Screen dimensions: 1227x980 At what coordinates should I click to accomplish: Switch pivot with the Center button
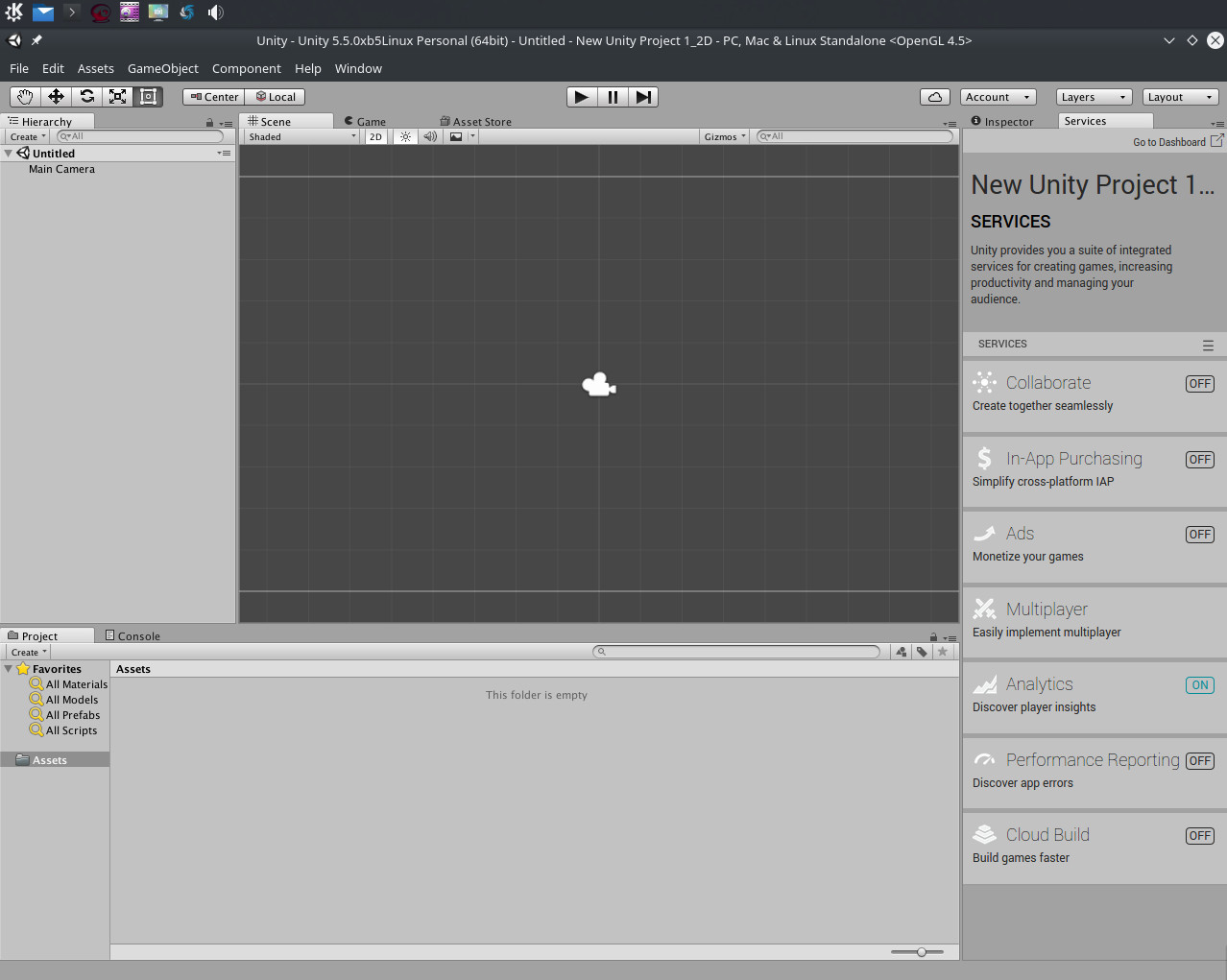(212, 96)
